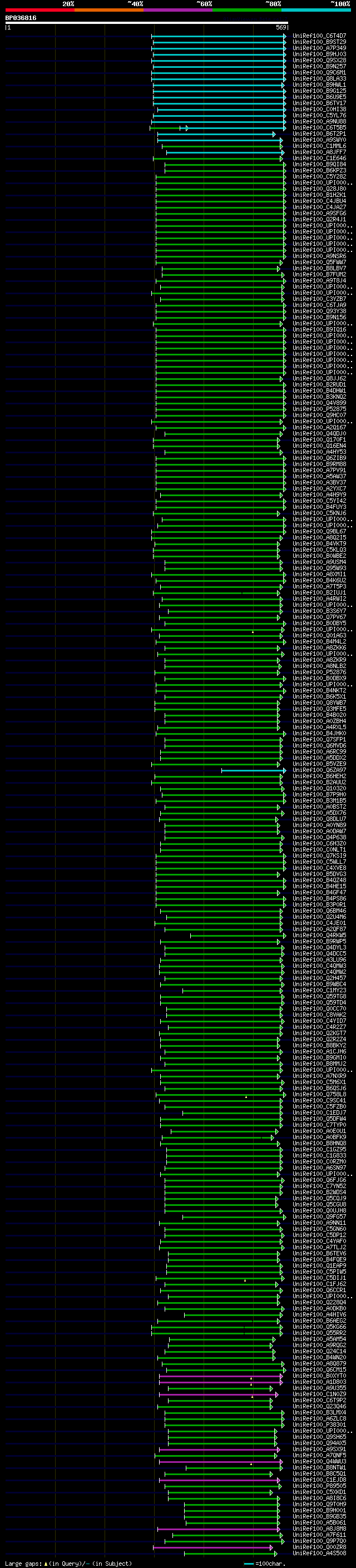Select the UniRef100_Q4P638 label
Screen dimensions: 356x1568
[319, 838]
